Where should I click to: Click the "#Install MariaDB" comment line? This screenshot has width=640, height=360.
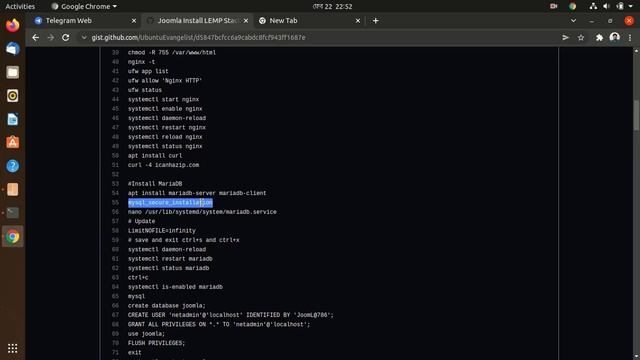coord(155,184)
